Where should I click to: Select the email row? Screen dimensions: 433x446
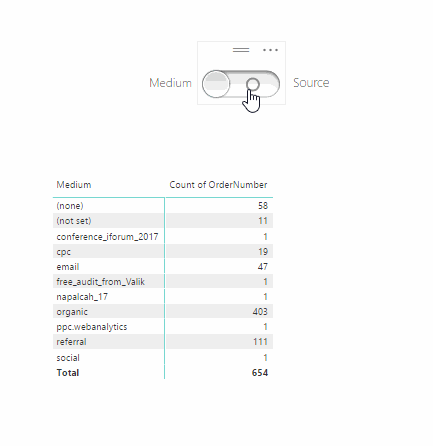pyautogui.click(x=163, y=267)
